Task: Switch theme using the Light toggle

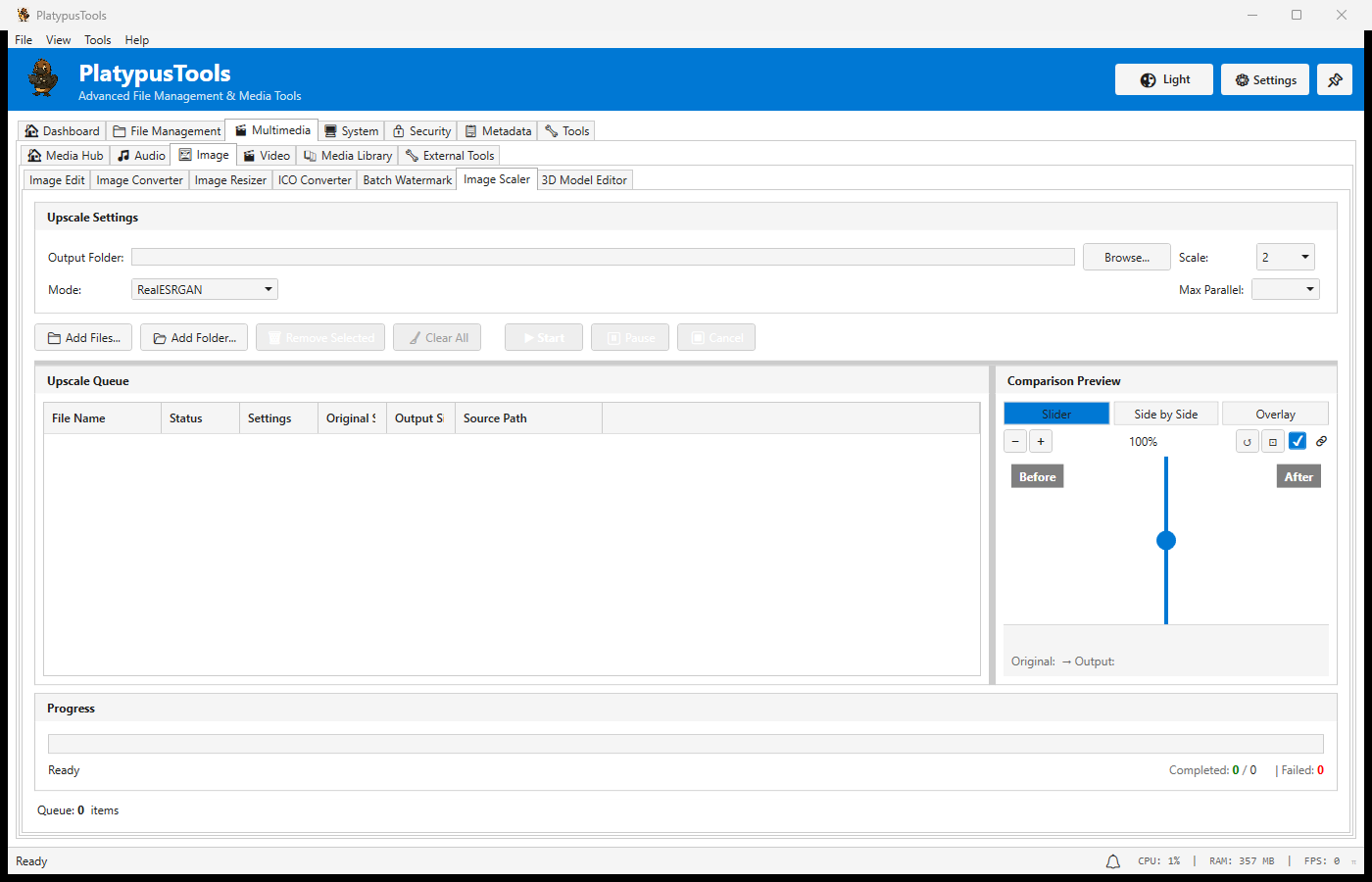Action: click(1163, 79)
